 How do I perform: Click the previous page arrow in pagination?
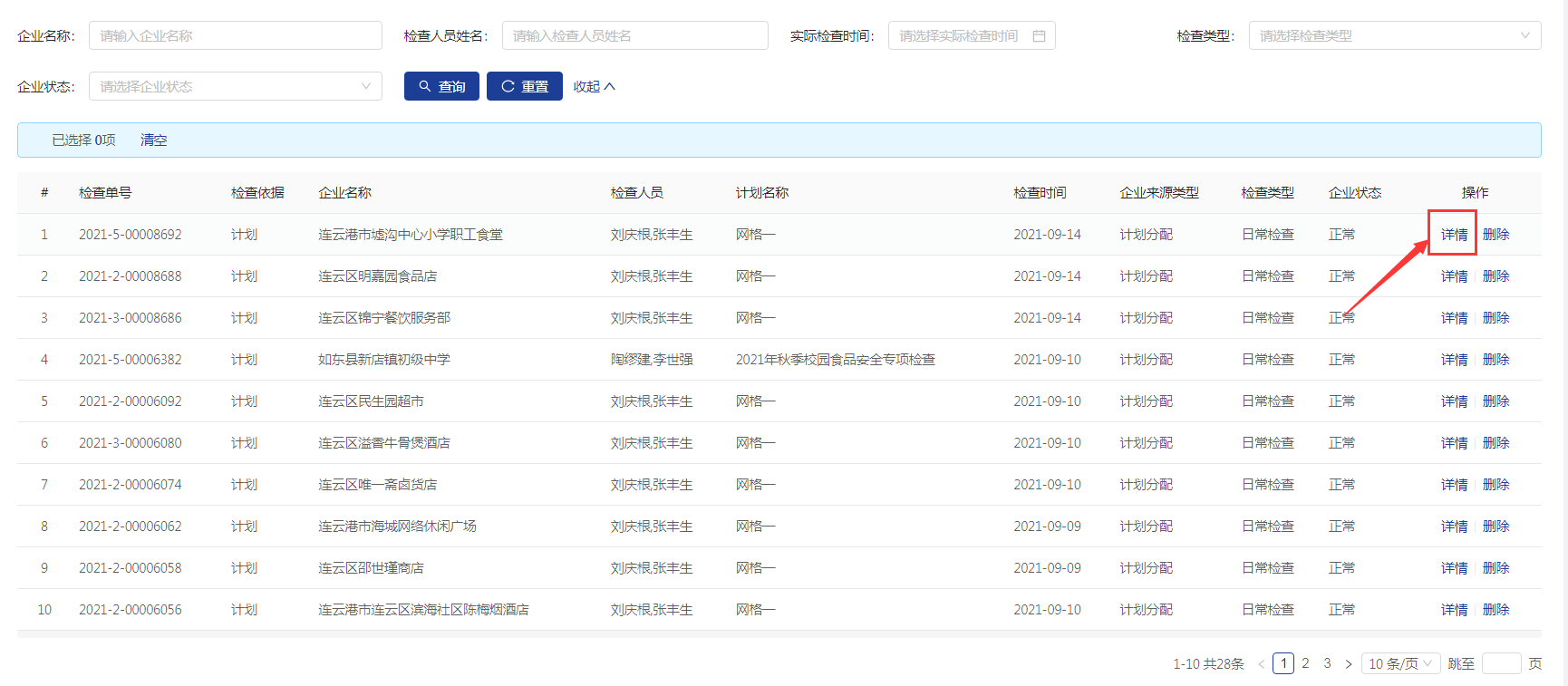coord(1261,664)
